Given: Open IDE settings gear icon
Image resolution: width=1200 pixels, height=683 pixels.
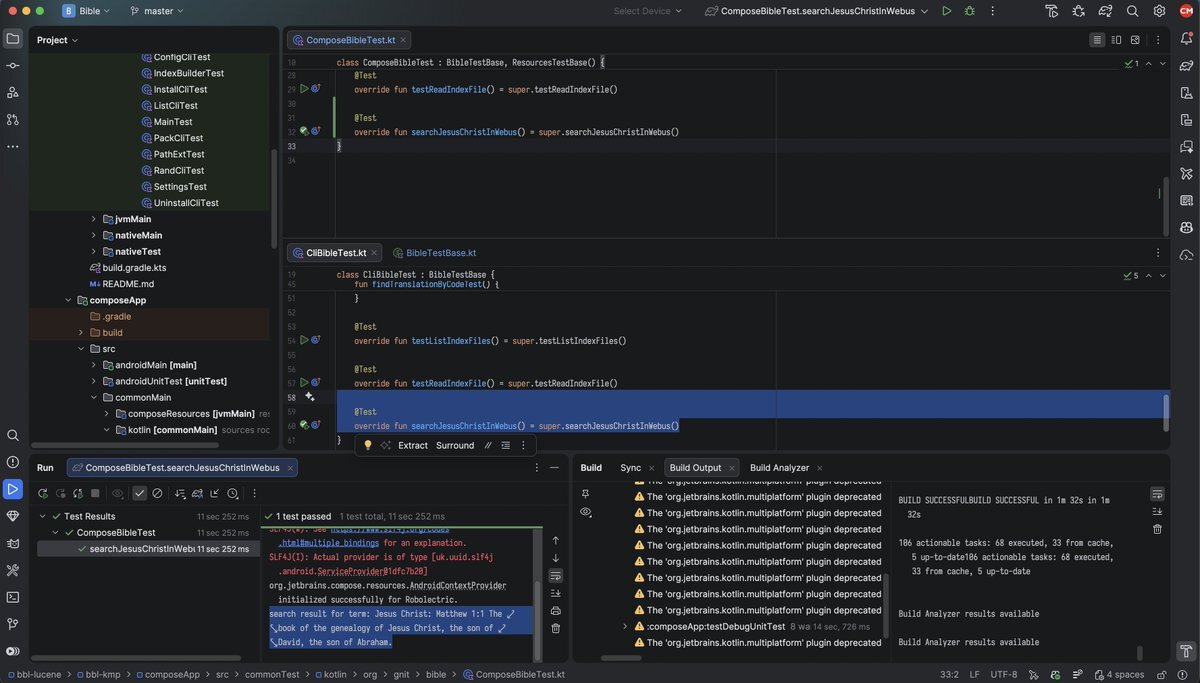Looking at the screenshot, I should 1160,11.
